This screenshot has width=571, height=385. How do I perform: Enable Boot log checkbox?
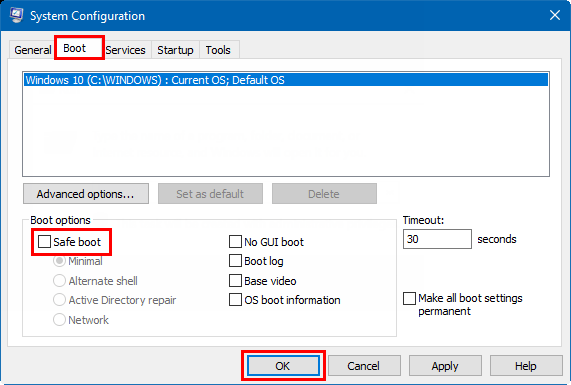point(235,261)
